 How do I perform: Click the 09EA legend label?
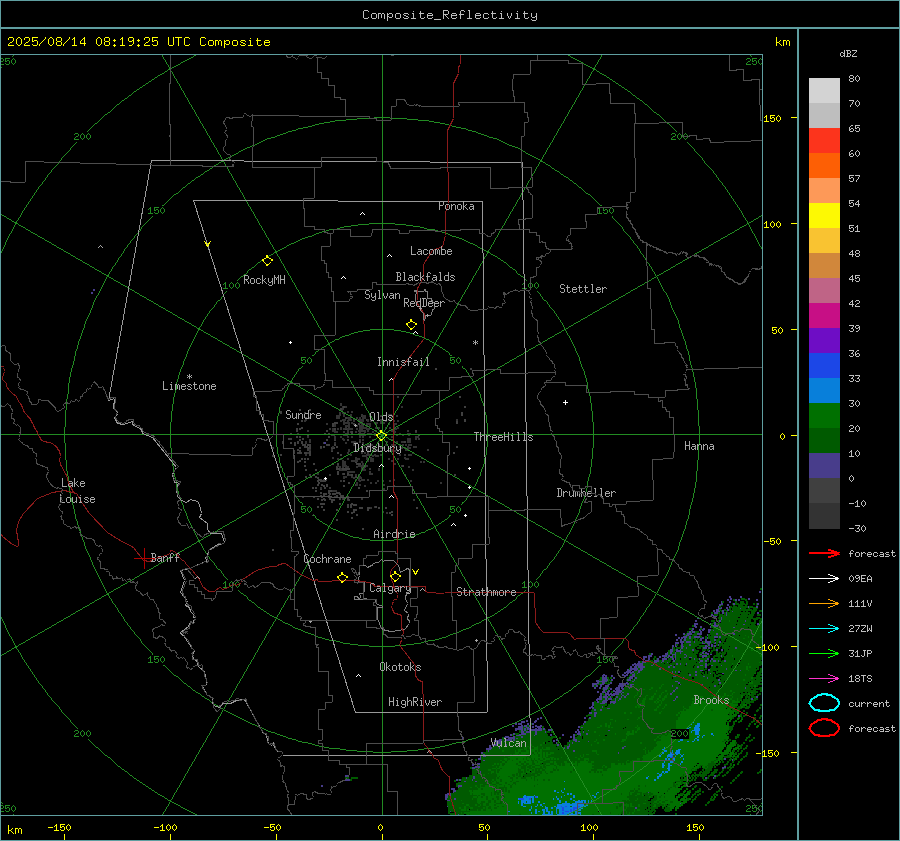tap(860, 579)
